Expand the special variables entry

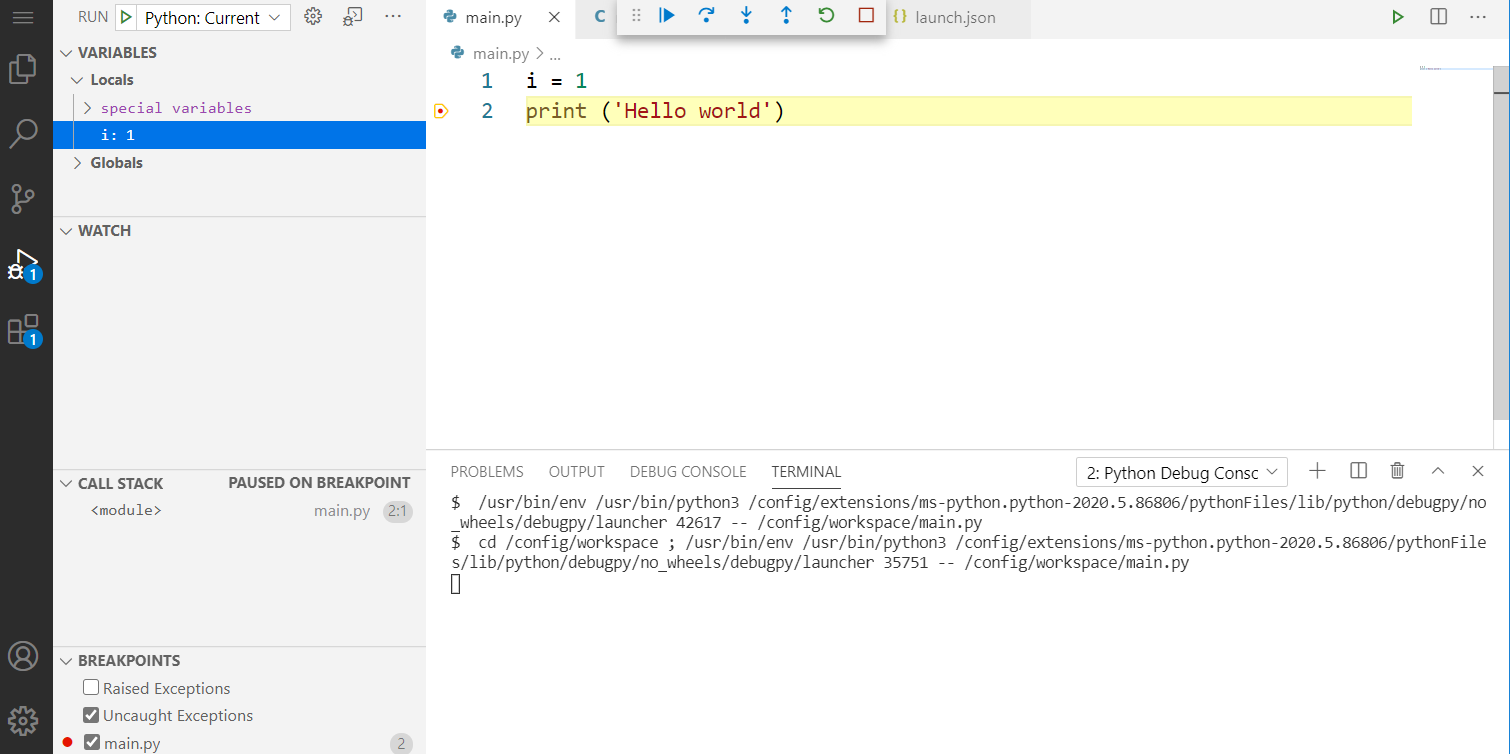87,107
